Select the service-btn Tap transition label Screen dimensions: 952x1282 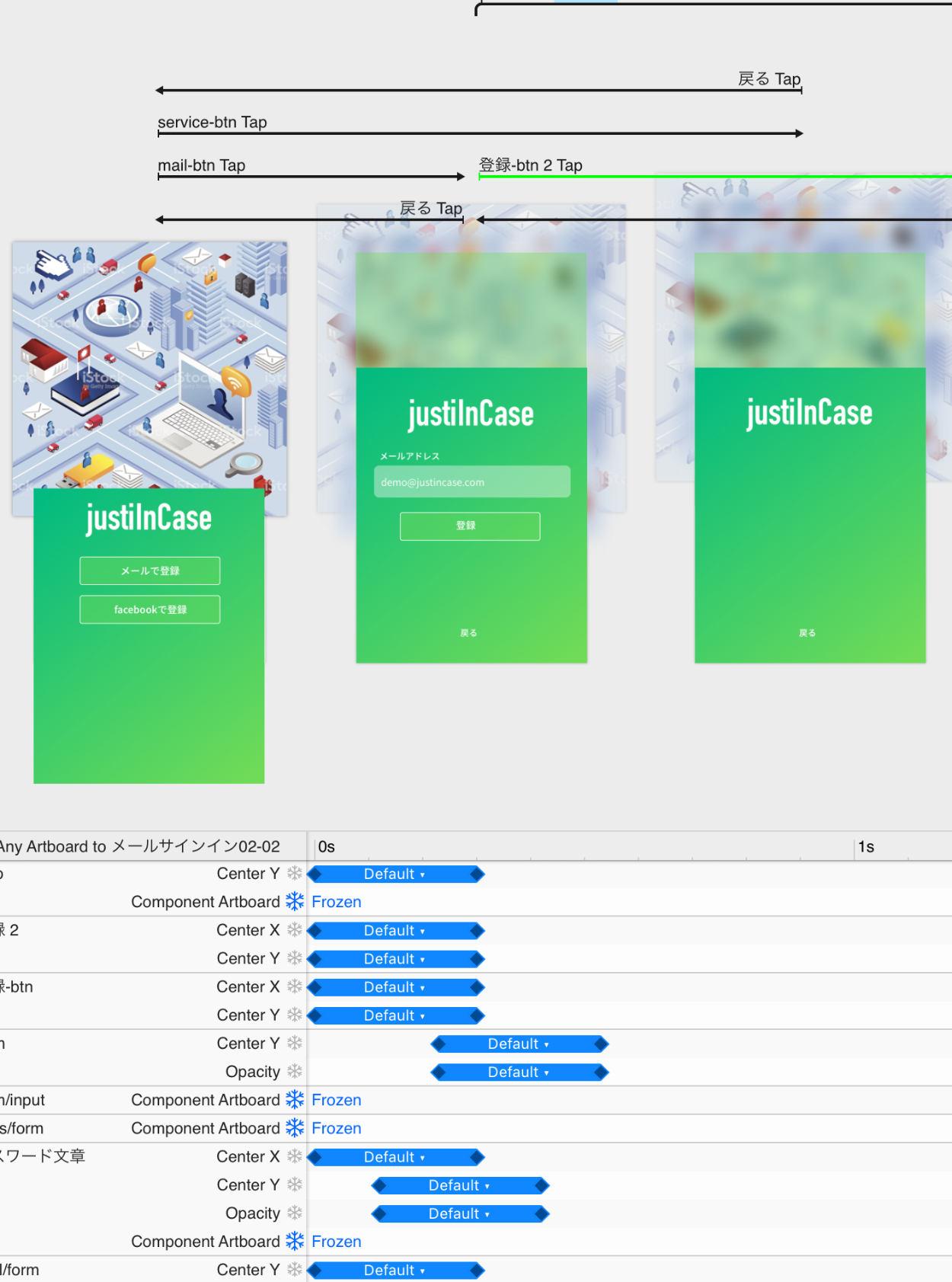point(212,122)
